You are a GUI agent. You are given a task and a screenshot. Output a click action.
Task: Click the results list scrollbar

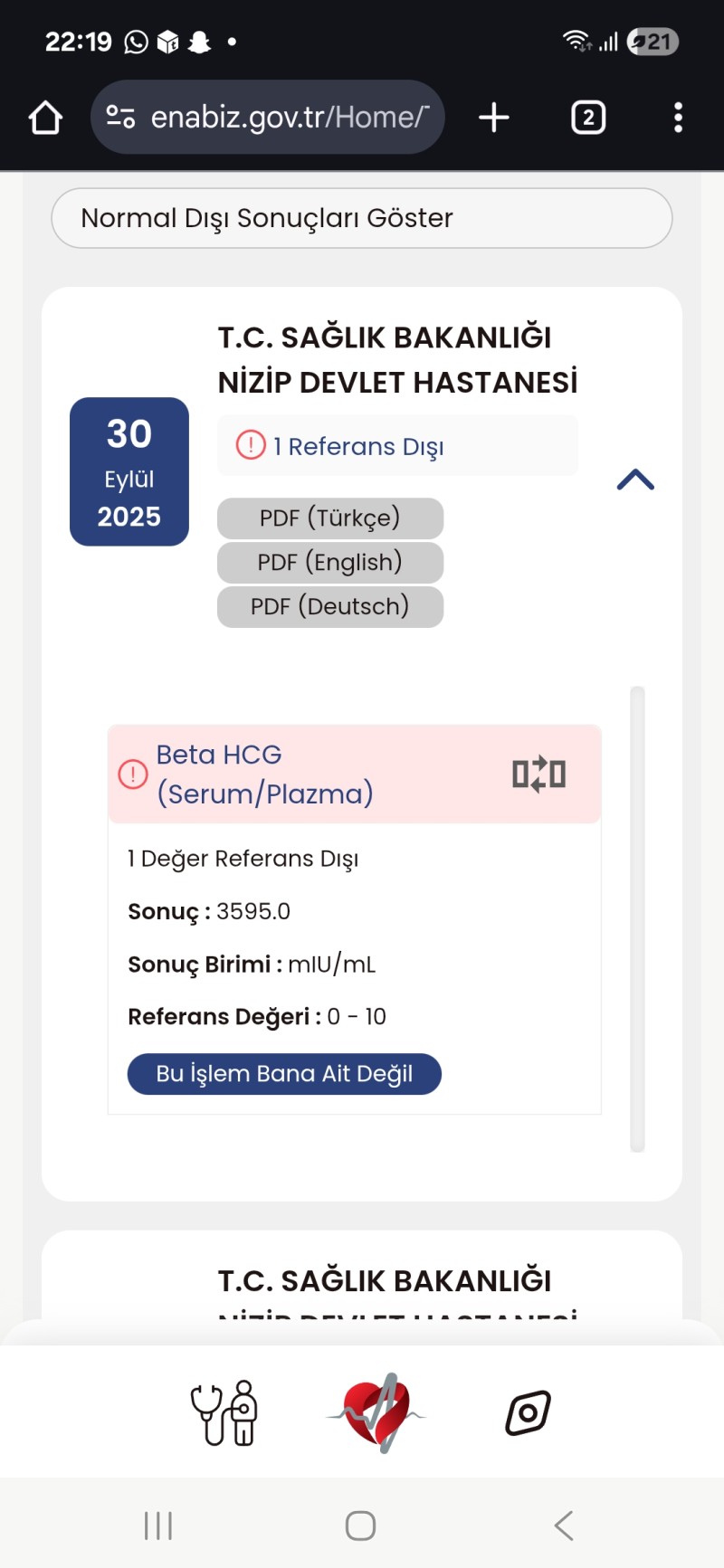tap(637, 918)
